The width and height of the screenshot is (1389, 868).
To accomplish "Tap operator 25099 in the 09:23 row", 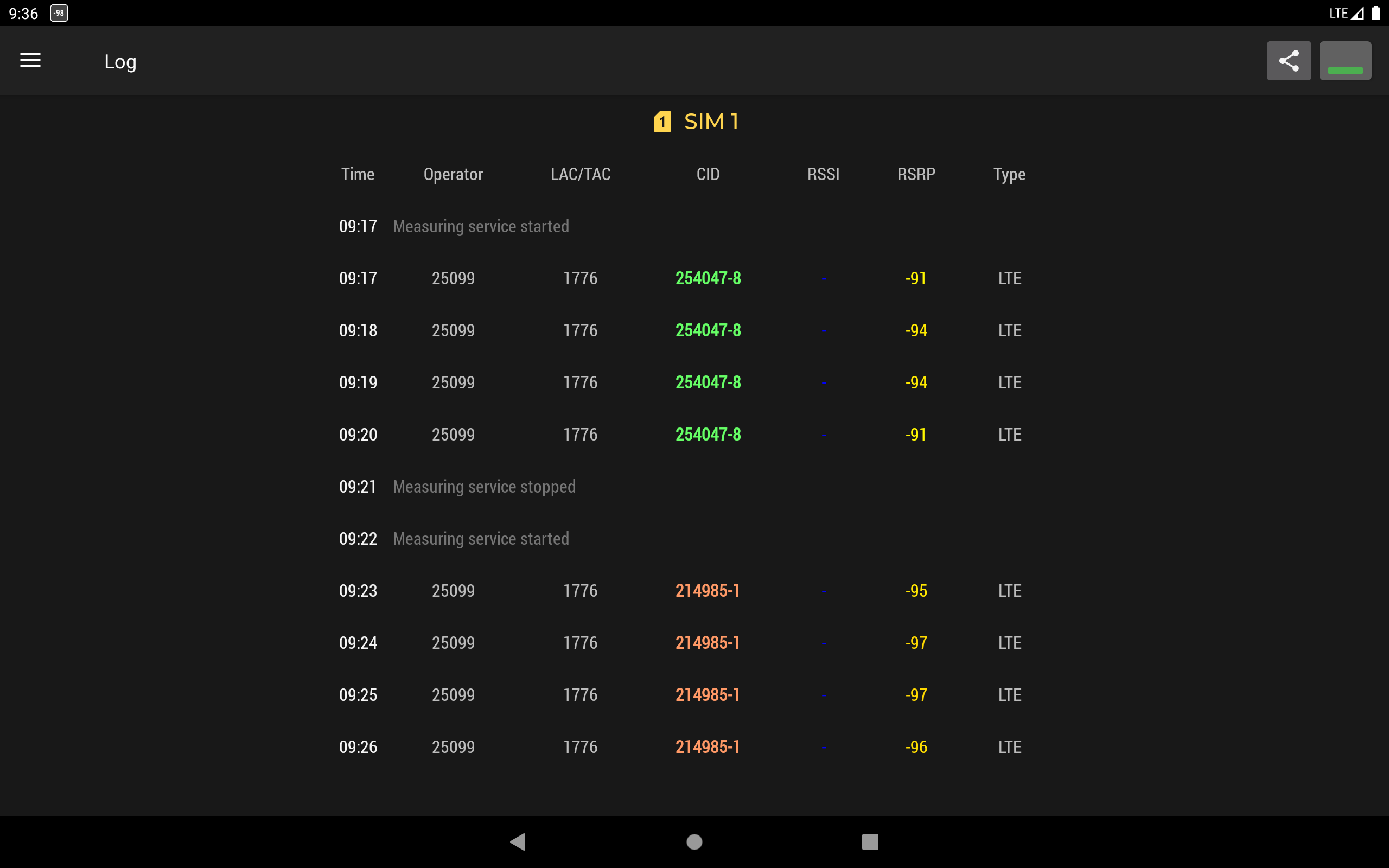I will [454, 591].
